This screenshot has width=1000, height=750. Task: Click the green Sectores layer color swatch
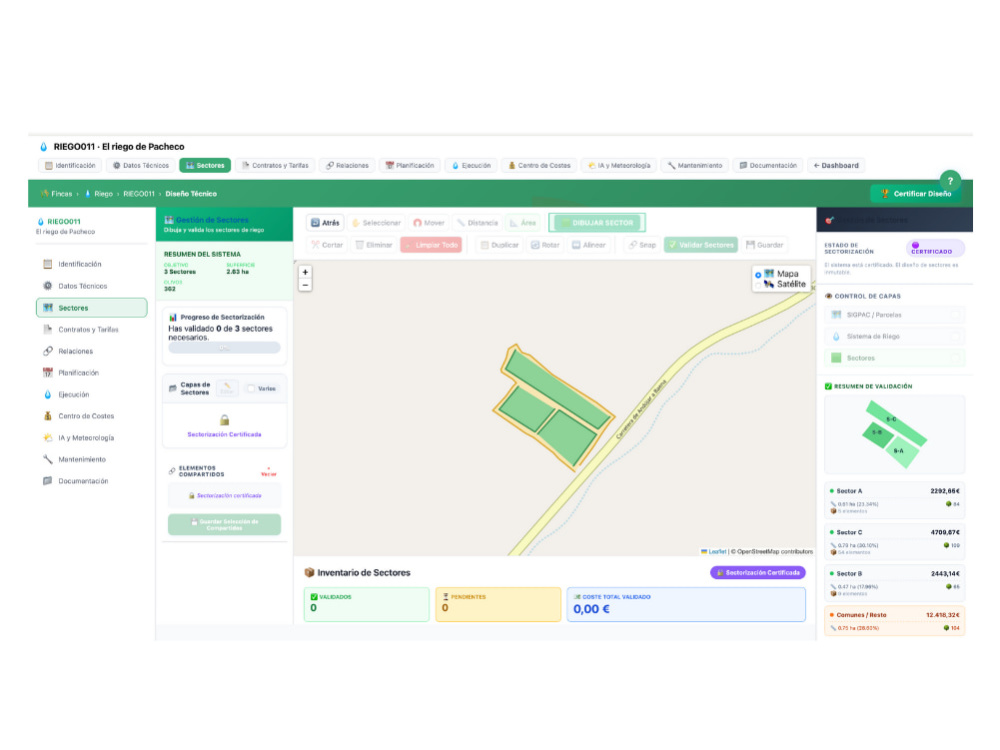point(836,358)
